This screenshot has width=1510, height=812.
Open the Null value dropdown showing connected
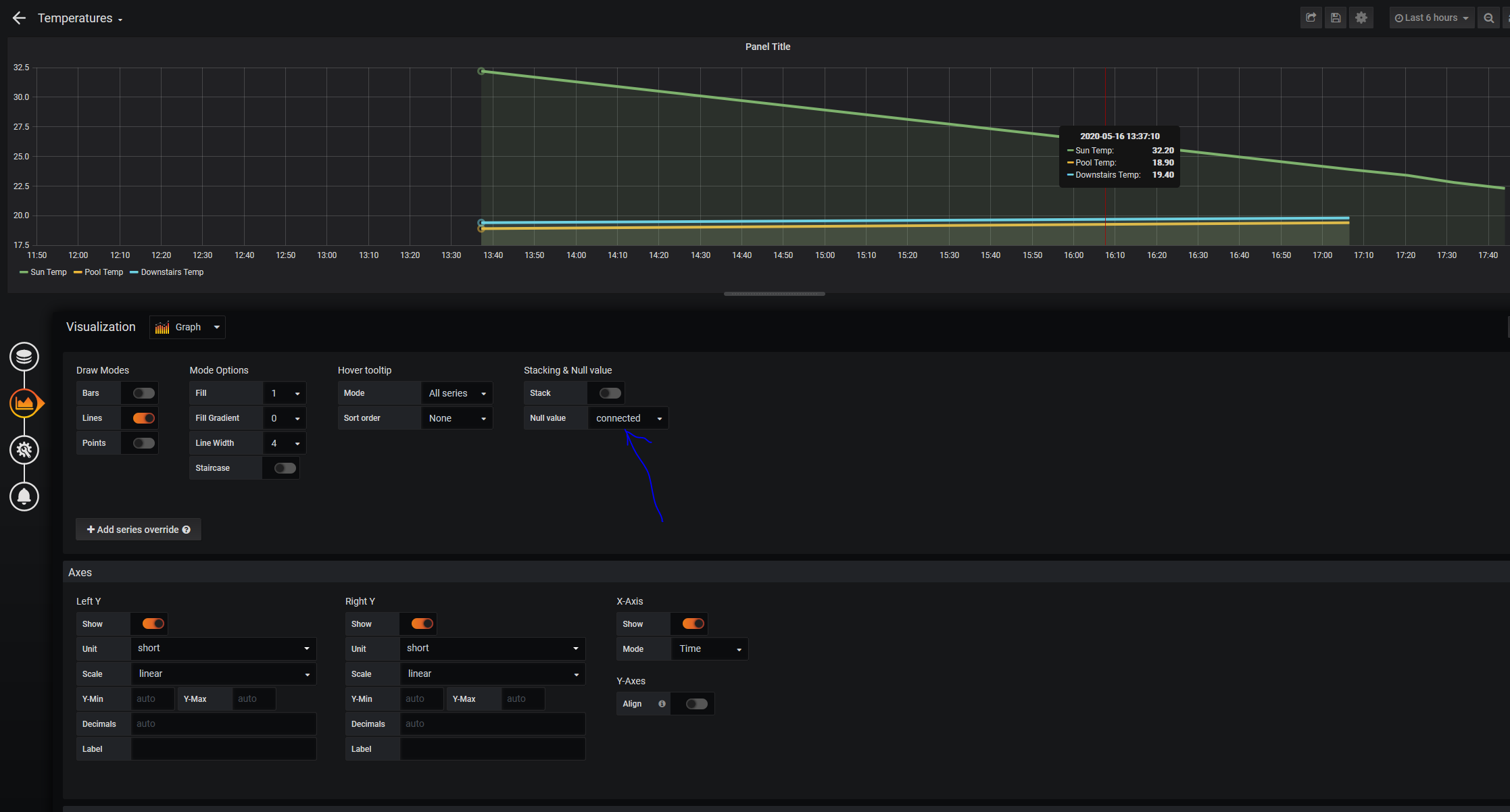point(627,417)
